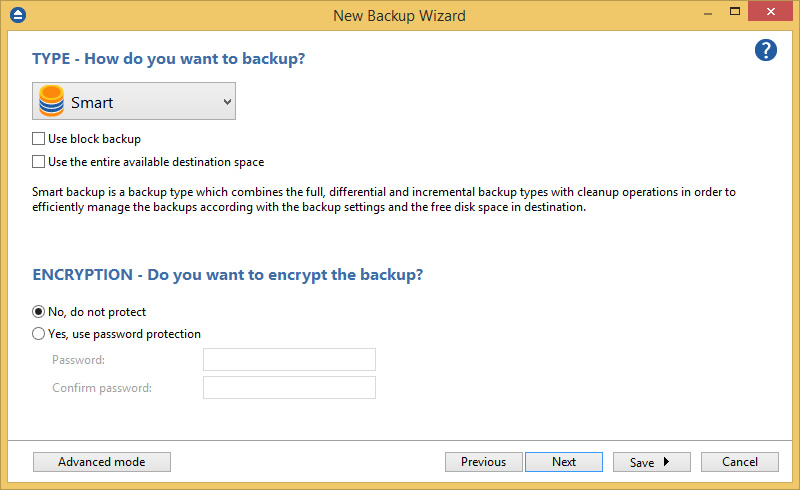Open the Save button's arrow menu

[666, 462]
